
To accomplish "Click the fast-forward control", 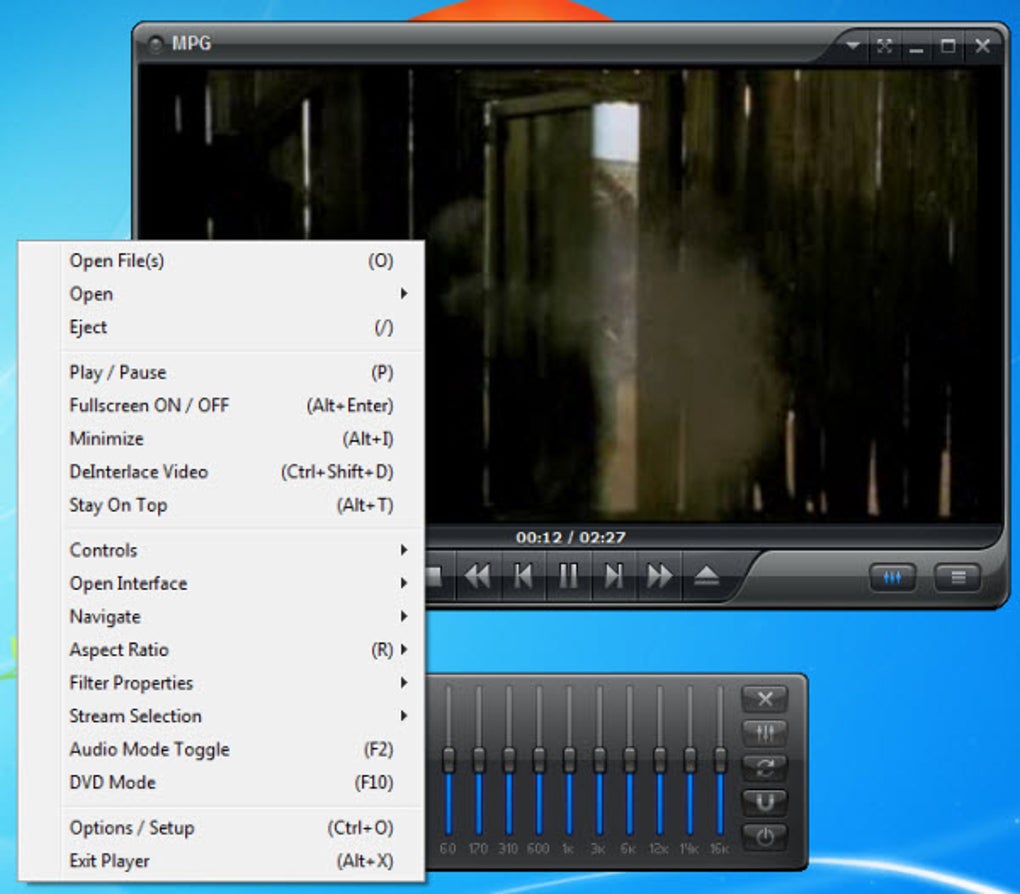I will tap(660, 576).
